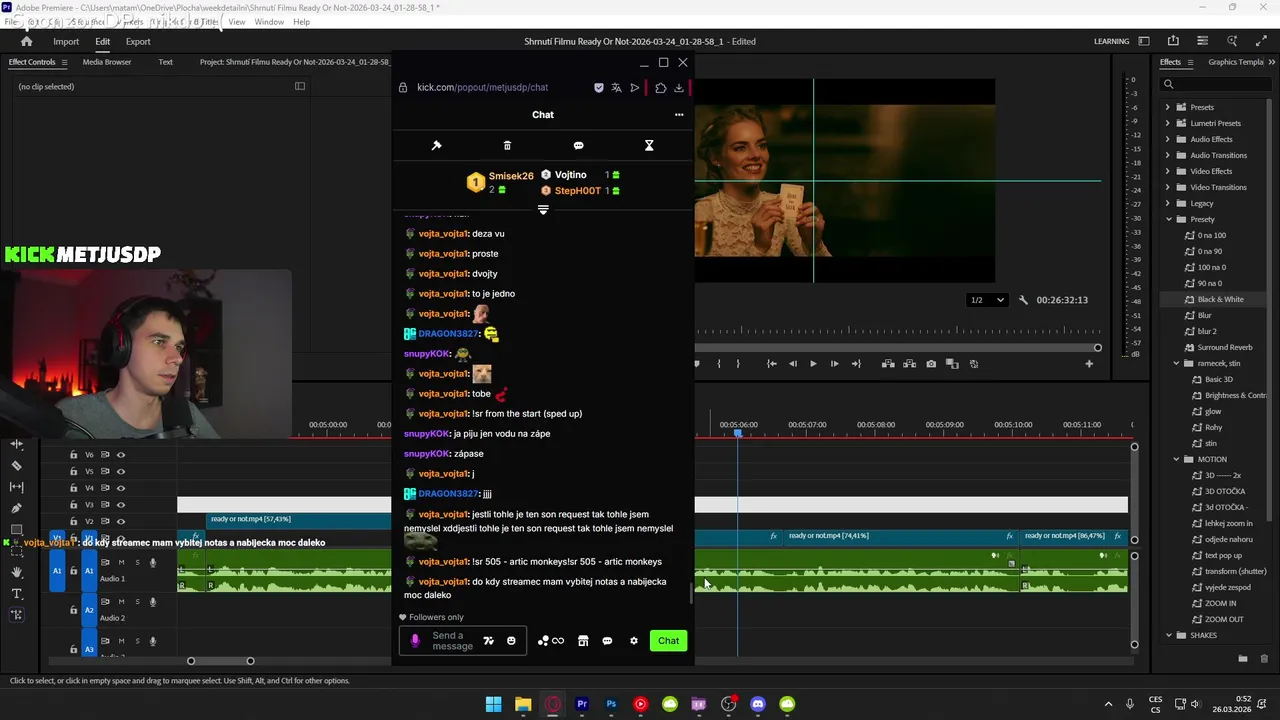Click the hourglass icon in chat toolbar
1280x720 pixels.
coord(649,145)
